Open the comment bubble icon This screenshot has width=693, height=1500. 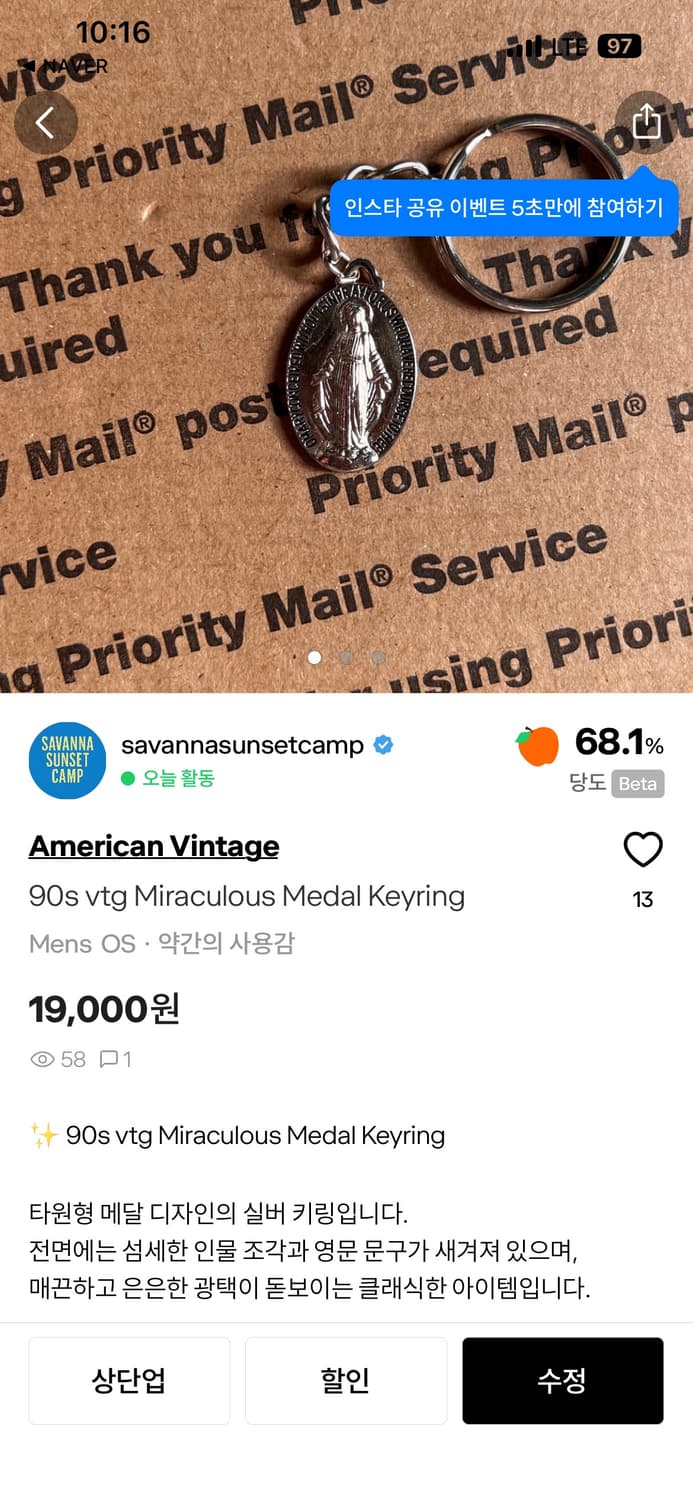109,1059
